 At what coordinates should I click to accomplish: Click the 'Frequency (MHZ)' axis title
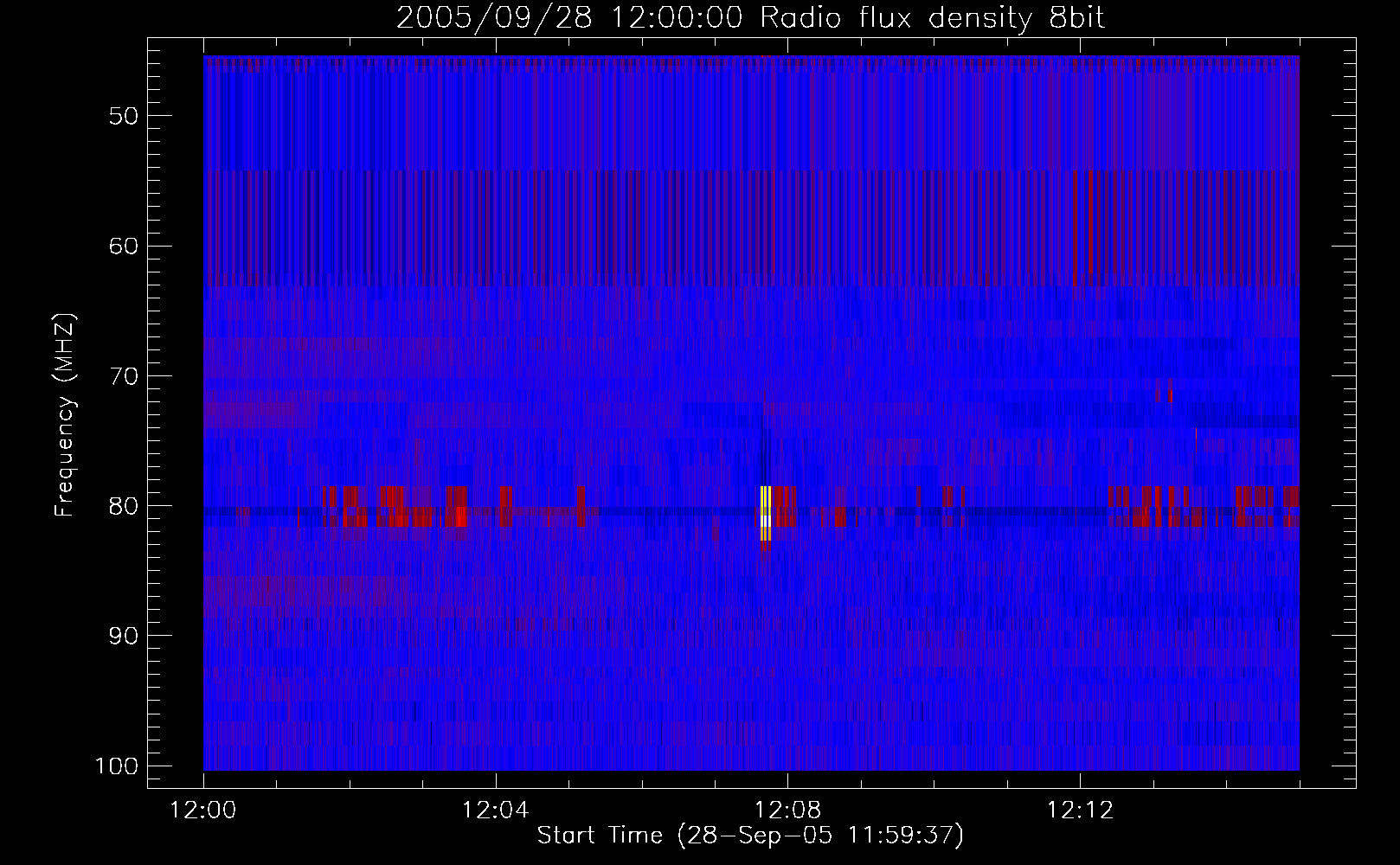[x=65, y=413]
